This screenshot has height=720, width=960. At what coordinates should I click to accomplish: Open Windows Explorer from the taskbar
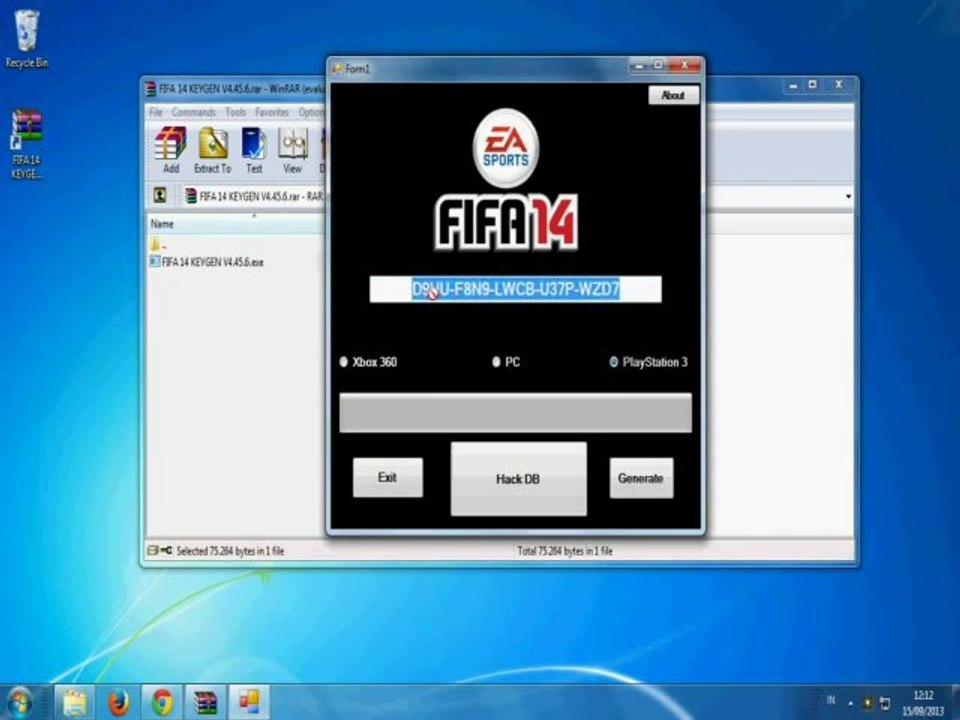(75, 702)
